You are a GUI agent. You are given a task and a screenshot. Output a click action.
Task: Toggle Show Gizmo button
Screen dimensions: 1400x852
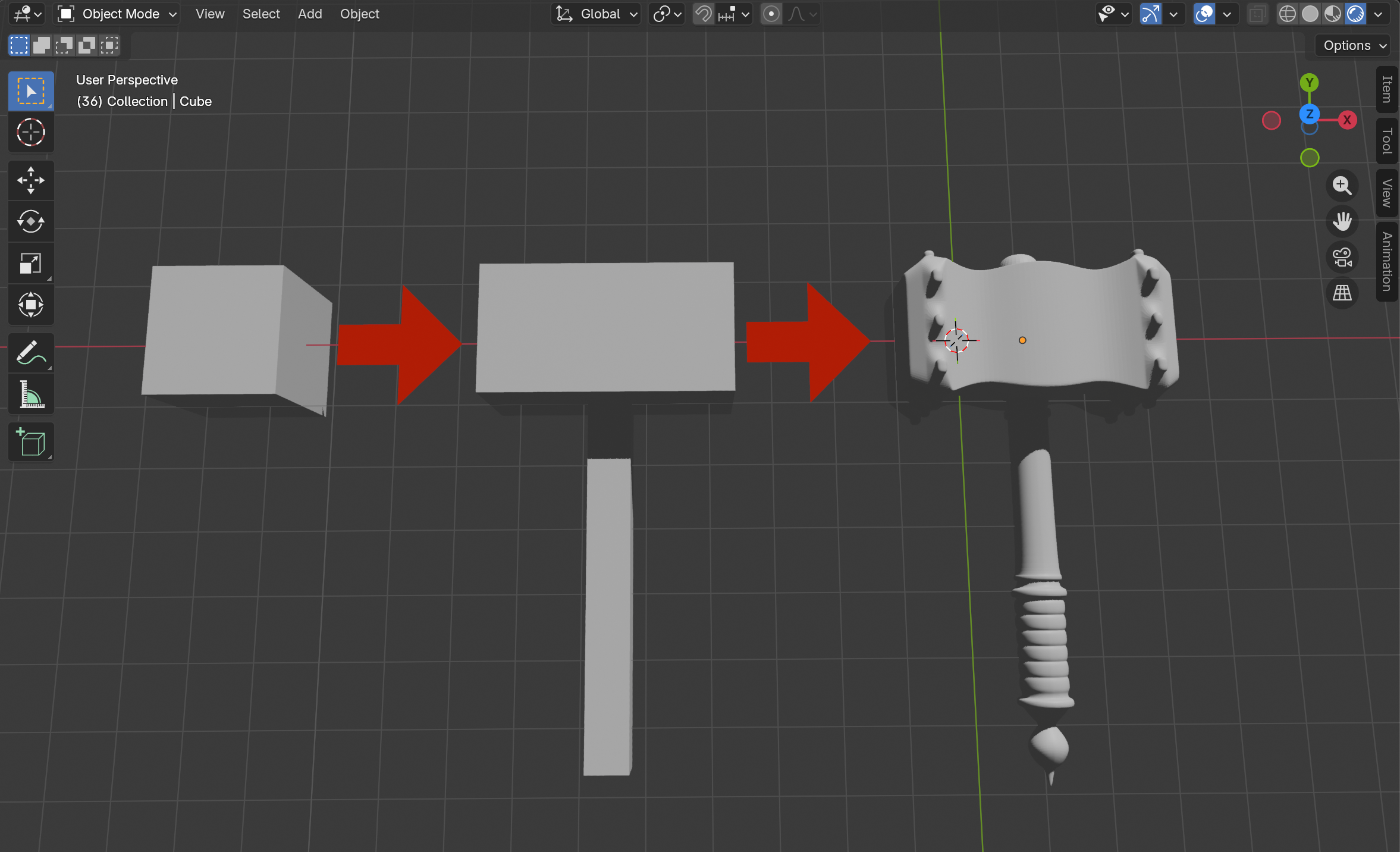click(1151, 14)
